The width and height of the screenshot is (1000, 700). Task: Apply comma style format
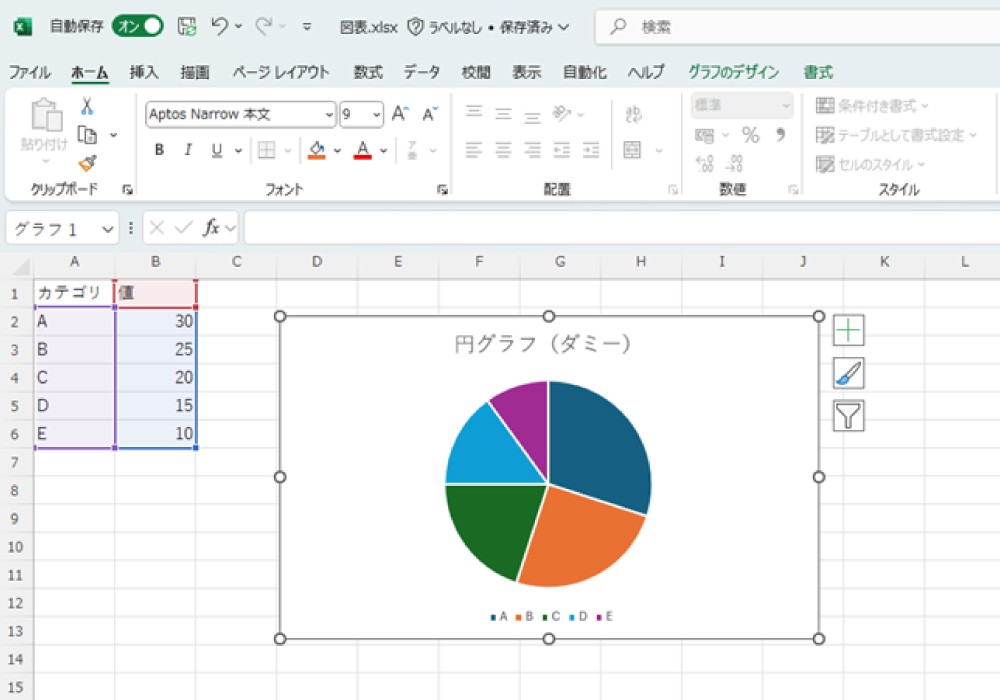781,135
